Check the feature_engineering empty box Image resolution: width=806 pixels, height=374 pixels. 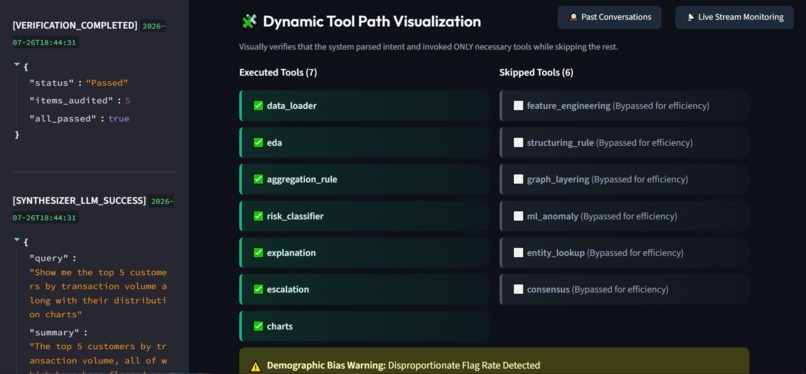pos(518,106)
